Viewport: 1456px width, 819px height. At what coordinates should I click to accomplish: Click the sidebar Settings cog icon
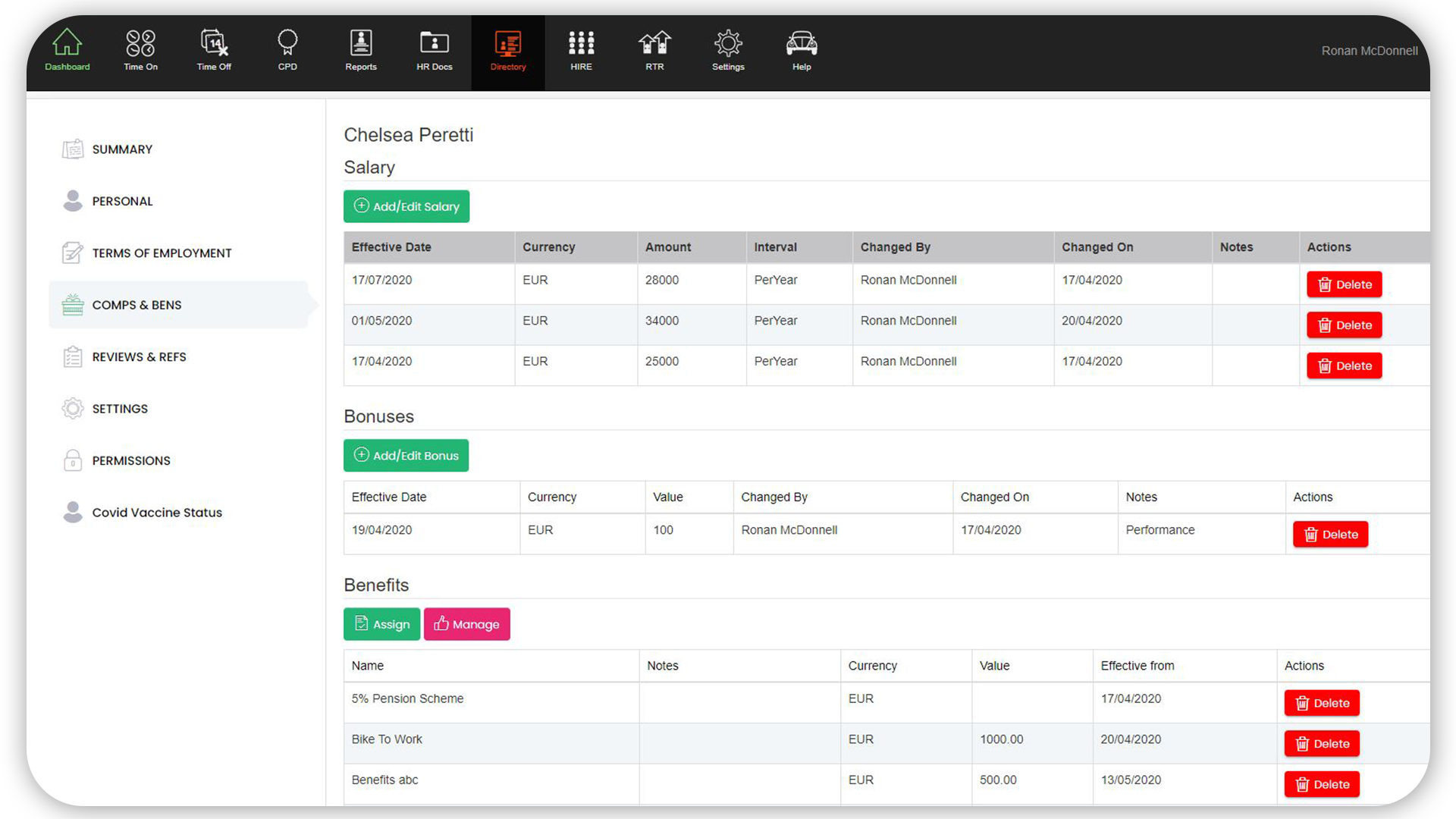(x=73, y=408)
